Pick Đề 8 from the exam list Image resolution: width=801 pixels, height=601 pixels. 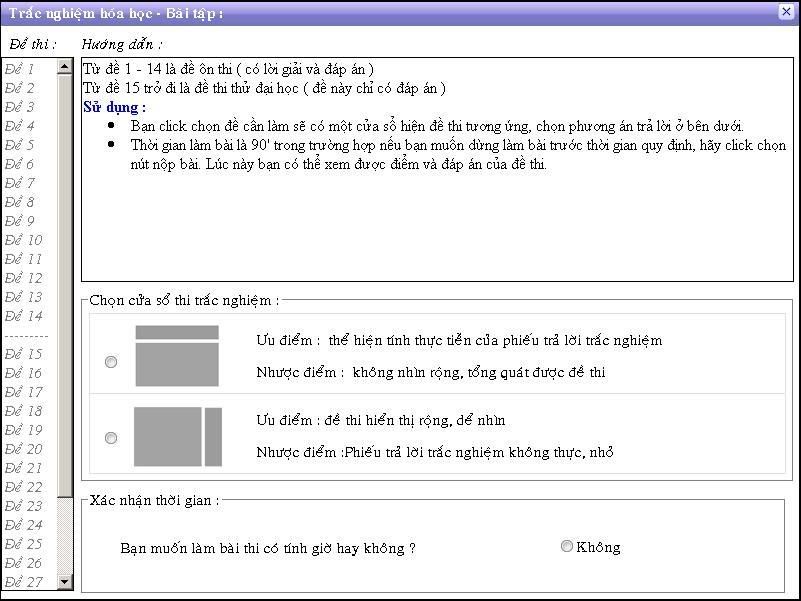click(20, 202)
